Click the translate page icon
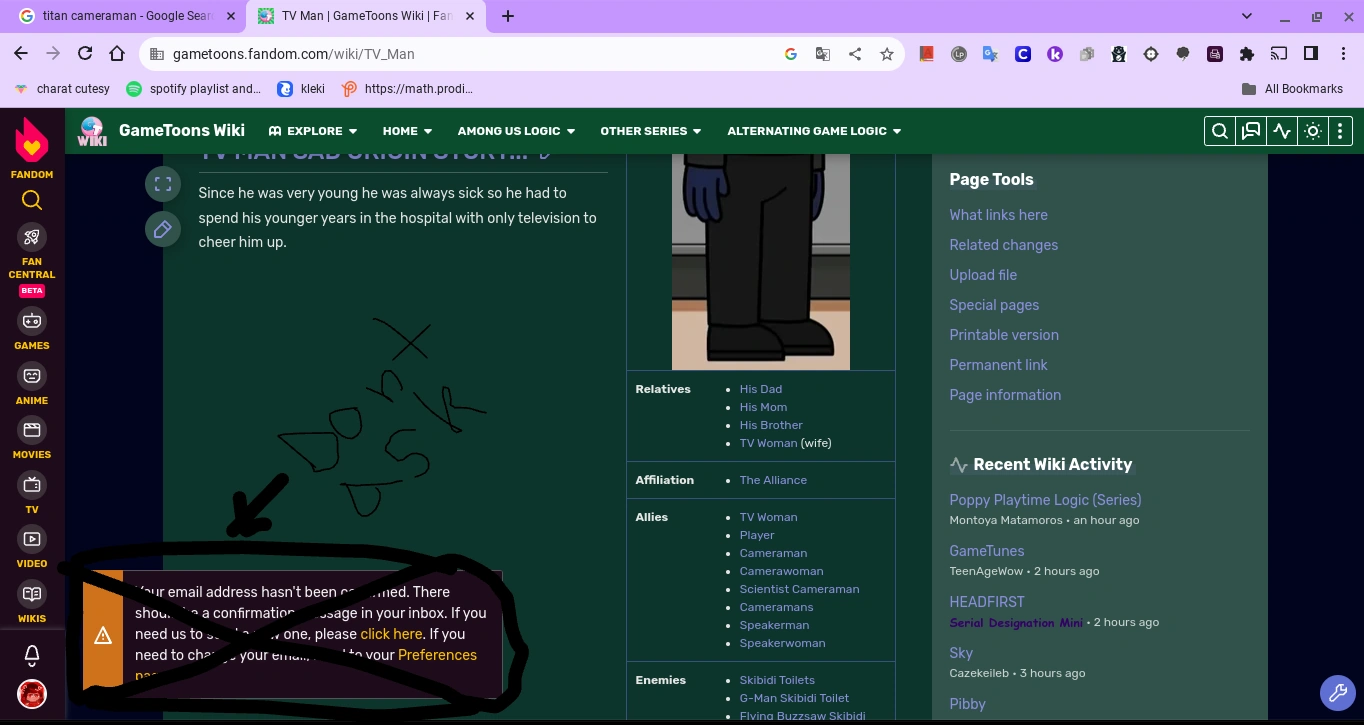 click(822, 54)
